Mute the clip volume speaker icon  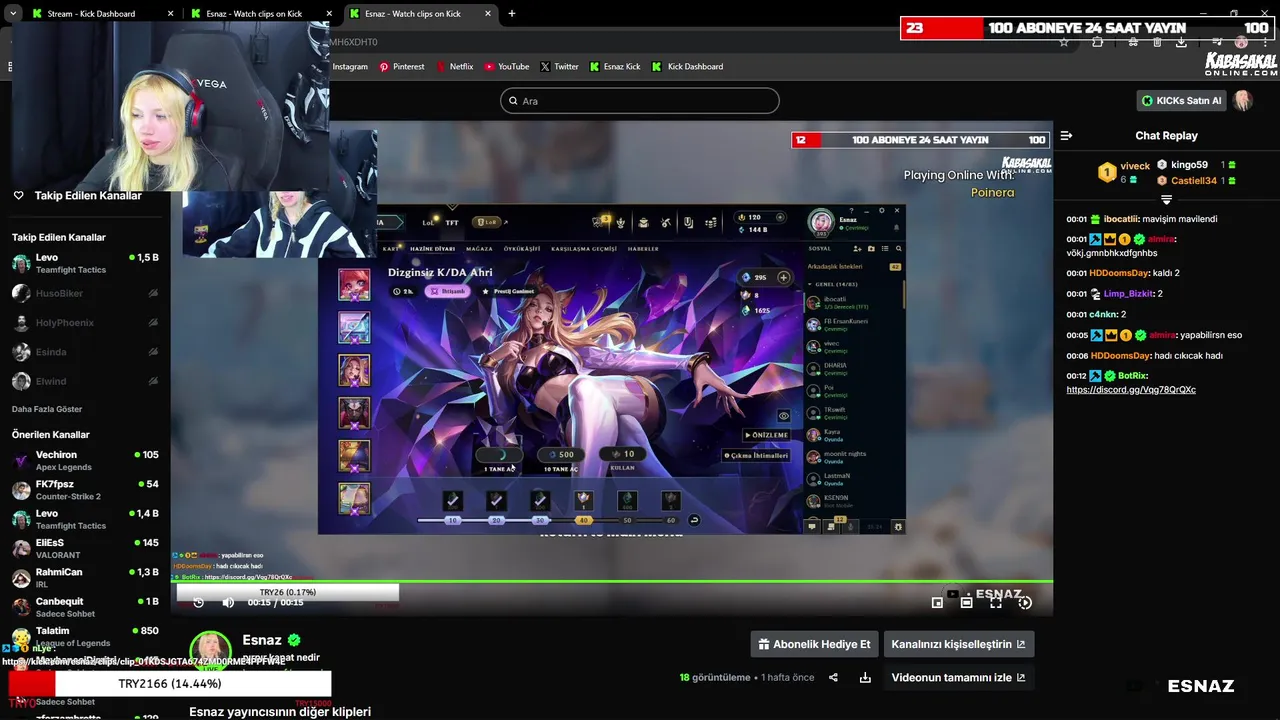(228, 602)
